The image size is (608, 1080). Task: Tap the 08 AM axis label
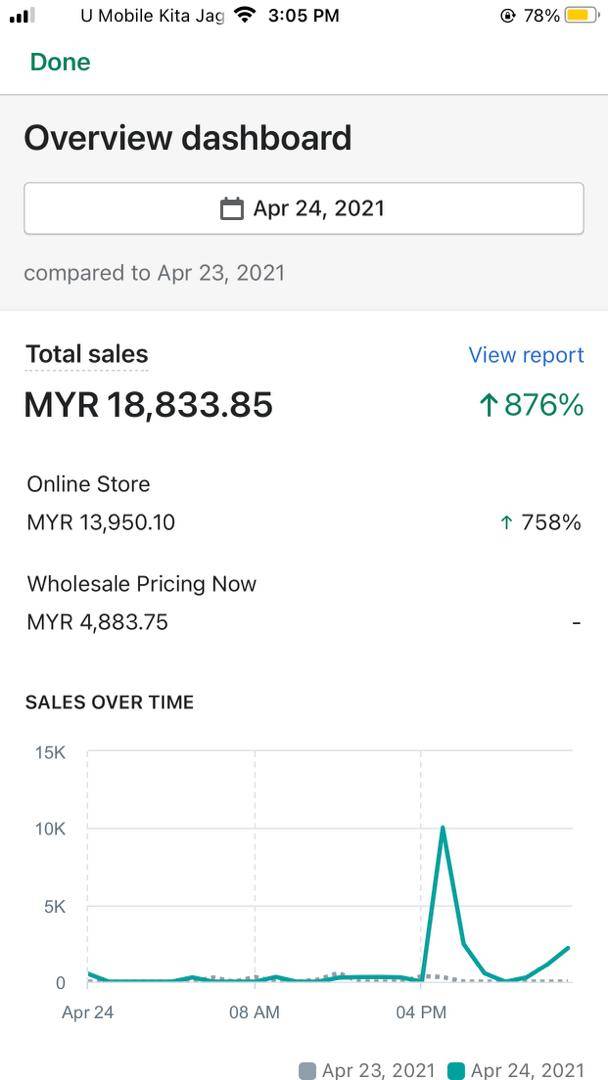pos(254,1012)
